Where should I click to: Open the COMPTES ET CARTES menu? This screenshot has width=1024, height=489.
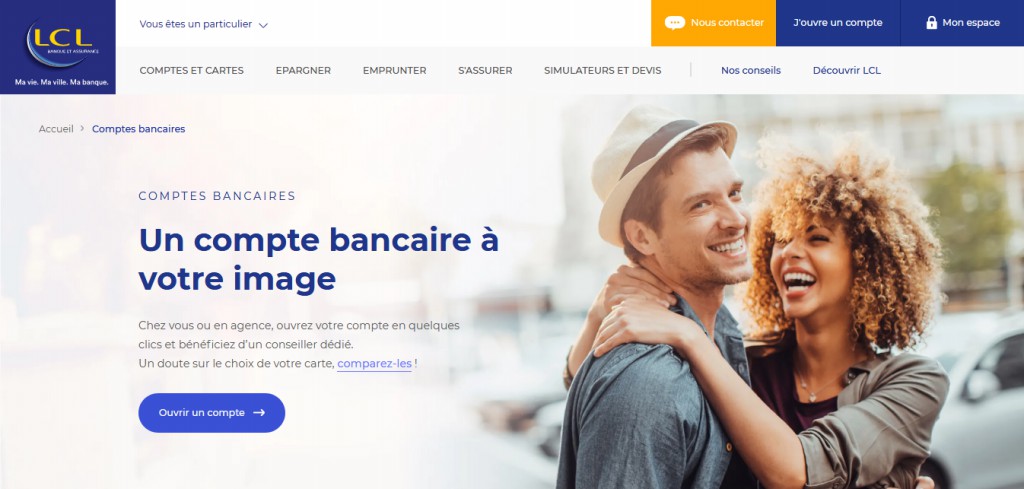click(x=191, y=71)
